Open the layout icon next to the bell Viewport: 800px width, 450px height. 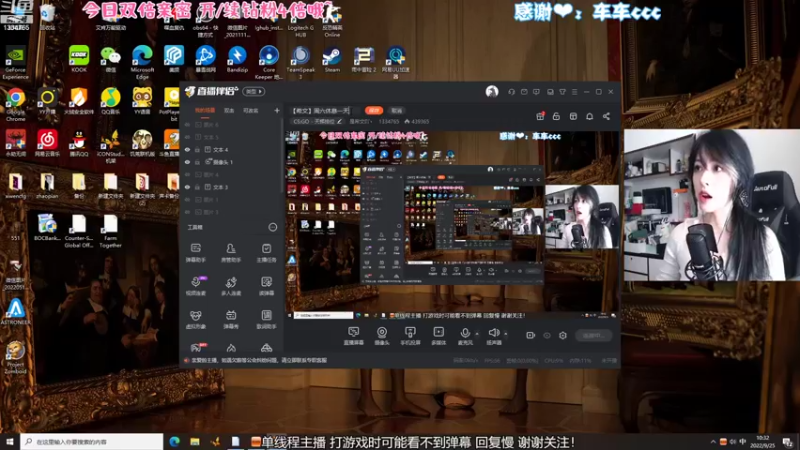(x=573, y=116)
